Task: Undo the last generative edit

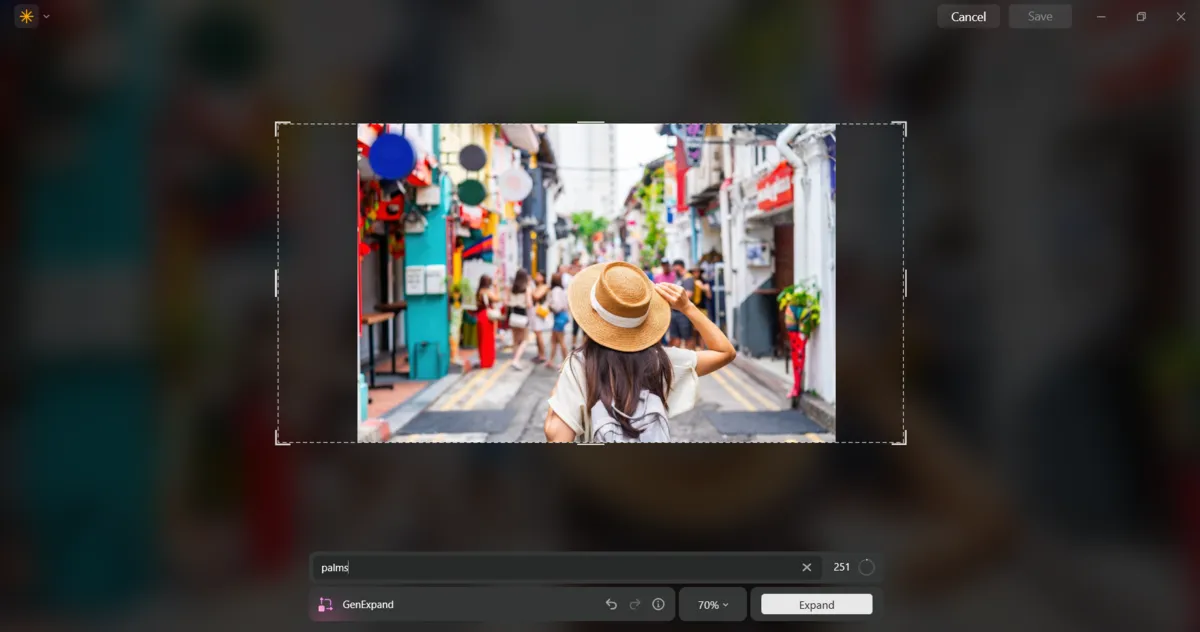Action: [x=611, y=604]
